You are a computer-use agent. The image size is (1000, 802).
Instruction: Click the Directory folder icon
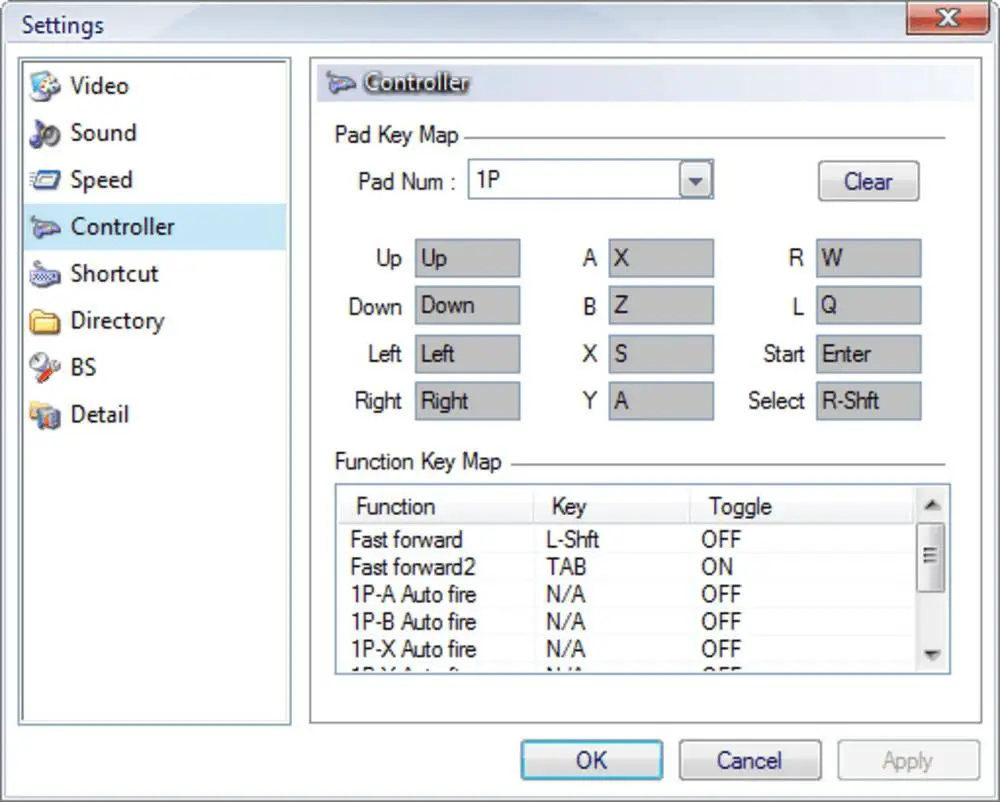coord(45,322)
